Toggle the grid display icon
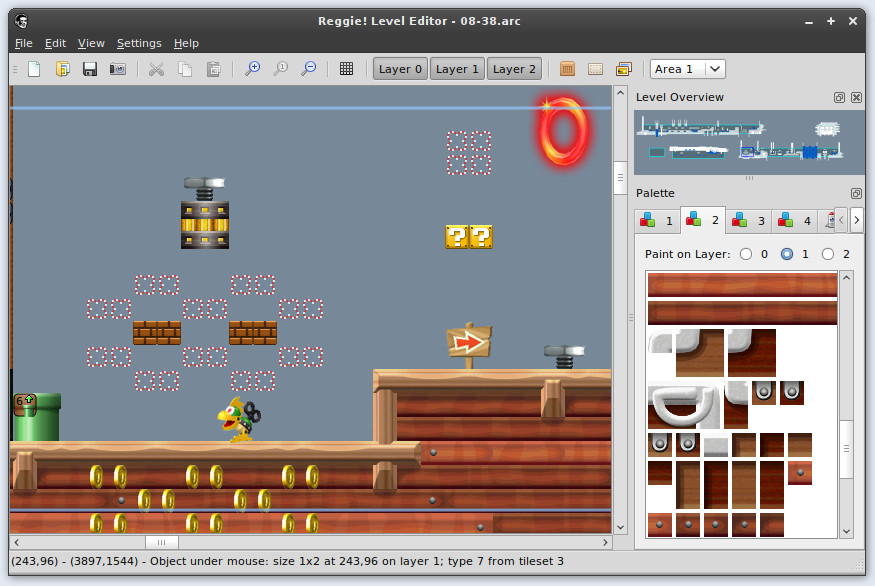Screen dimensions: 875x586 coord(346,69)
